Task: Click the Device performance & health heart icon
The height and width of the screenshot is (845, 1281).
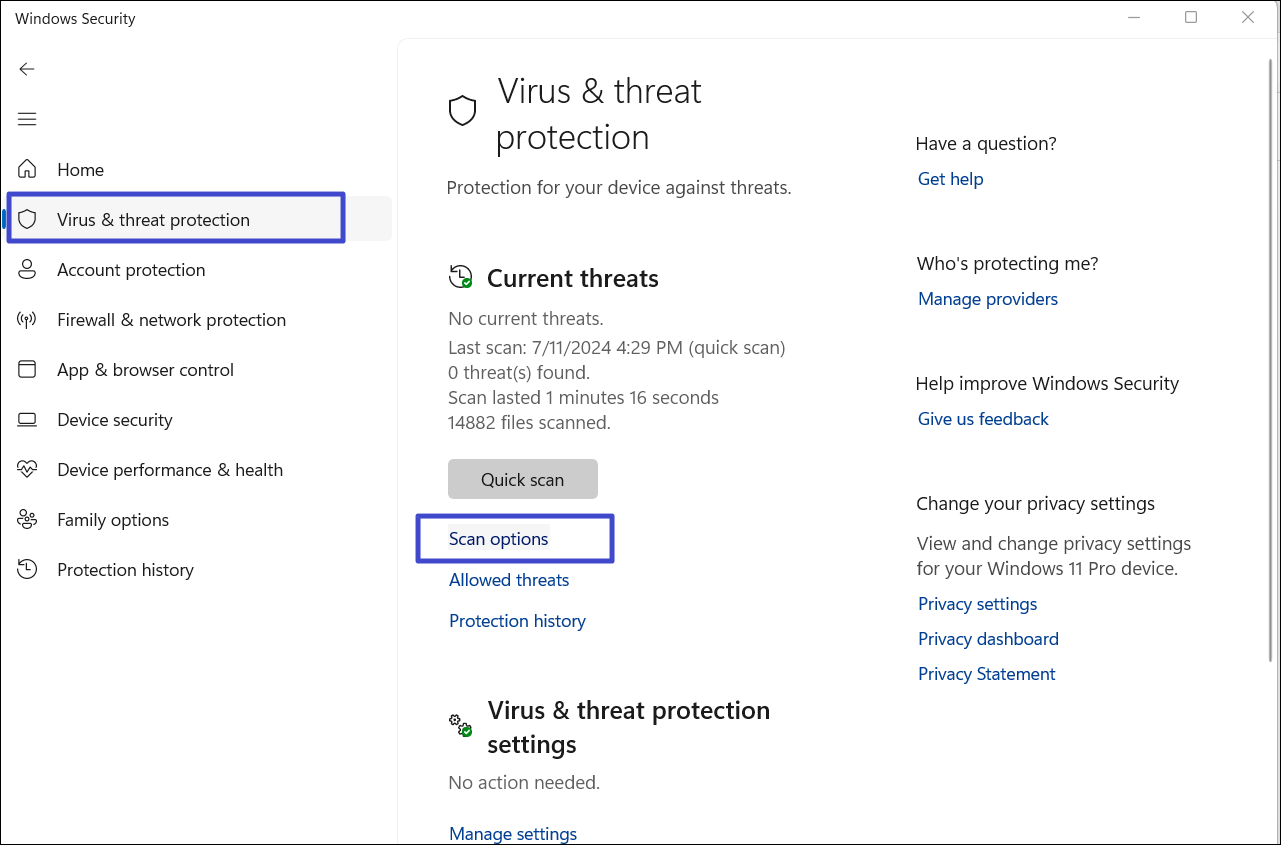Action: click(x=27, y=470)
